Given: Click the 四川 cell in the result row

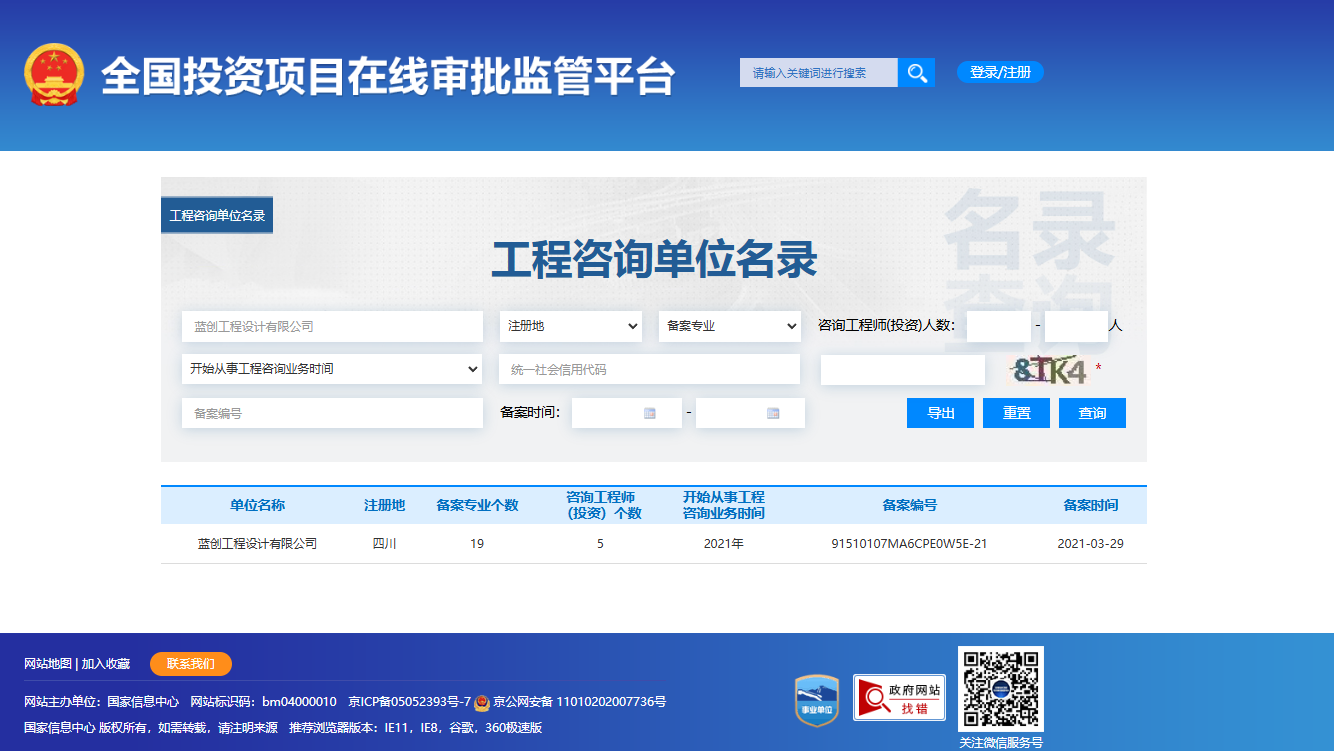Looking at the screenshot, I should (x=384, y=544).
